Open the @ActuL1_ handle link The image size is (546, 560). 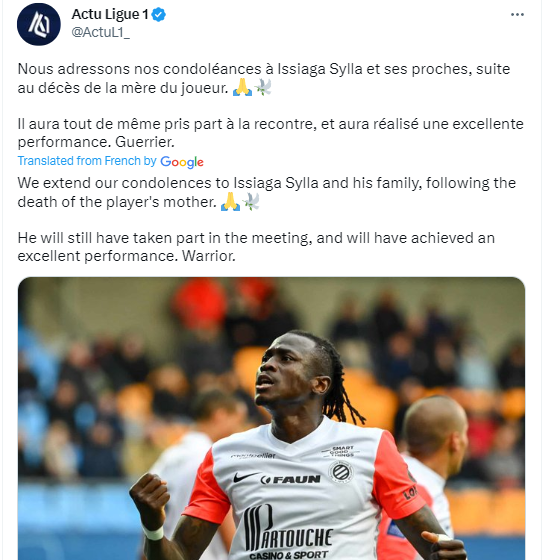tap(101, 32)
